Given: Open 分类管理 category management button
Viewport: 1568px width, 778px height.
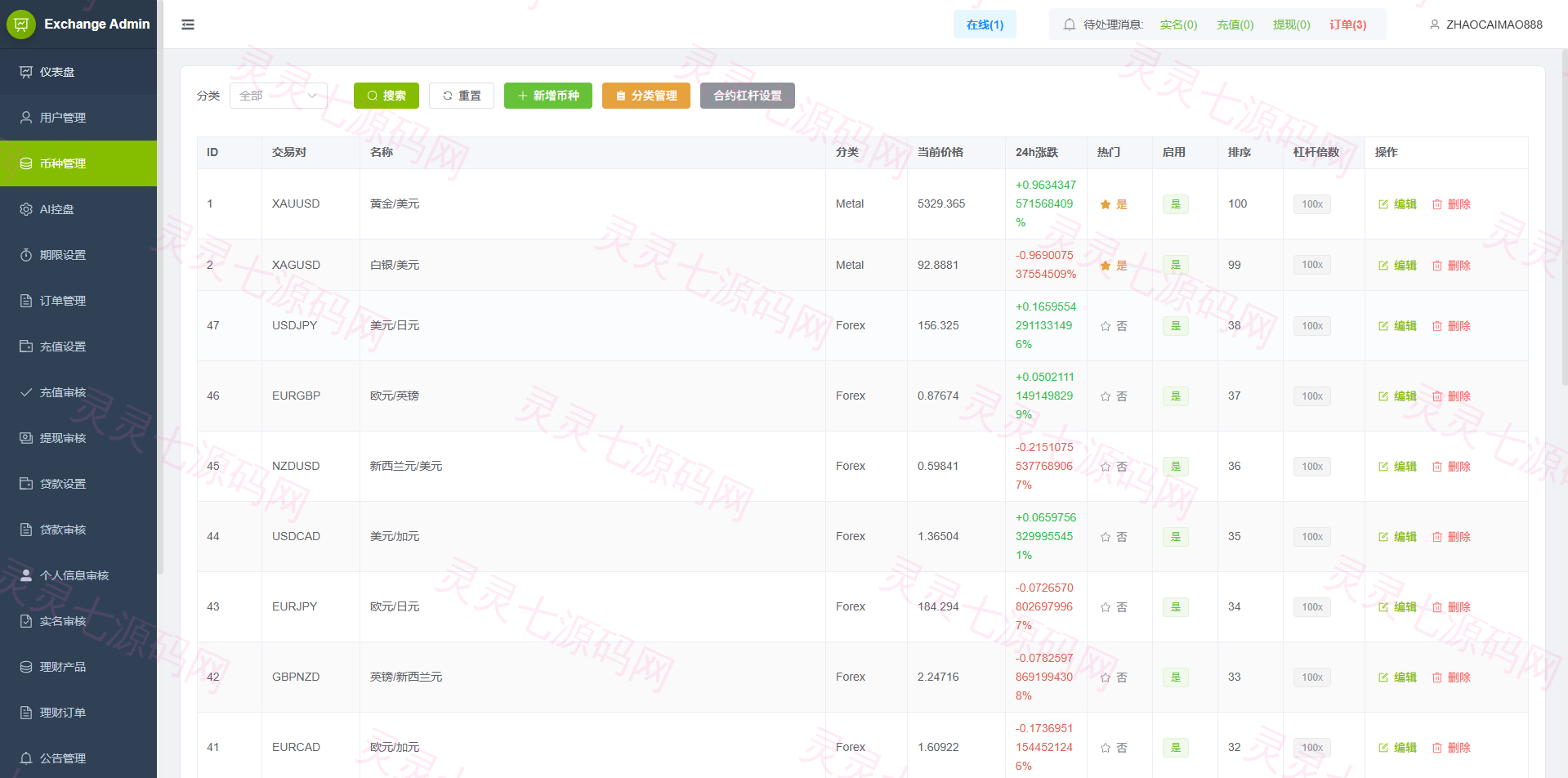Looking at the screenshot, I should 646,96.
